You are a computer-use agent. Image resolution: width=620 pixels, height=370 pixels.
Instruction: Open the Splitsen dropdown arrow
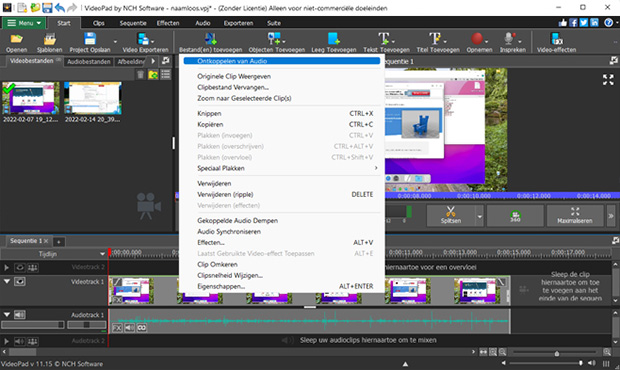tap(480, 216)
